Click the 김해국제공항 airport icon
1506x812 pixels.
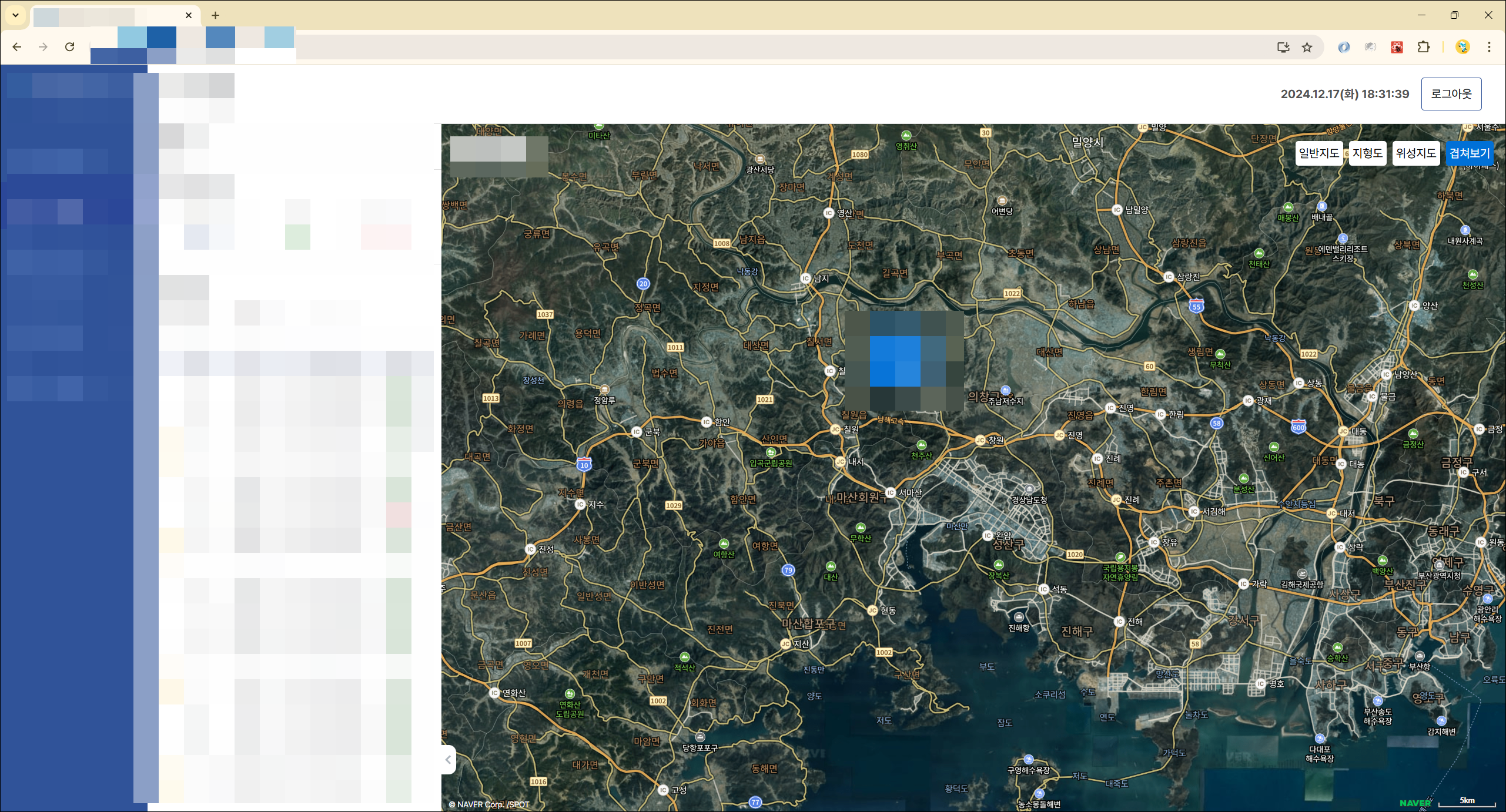[x=1302, y=573]
